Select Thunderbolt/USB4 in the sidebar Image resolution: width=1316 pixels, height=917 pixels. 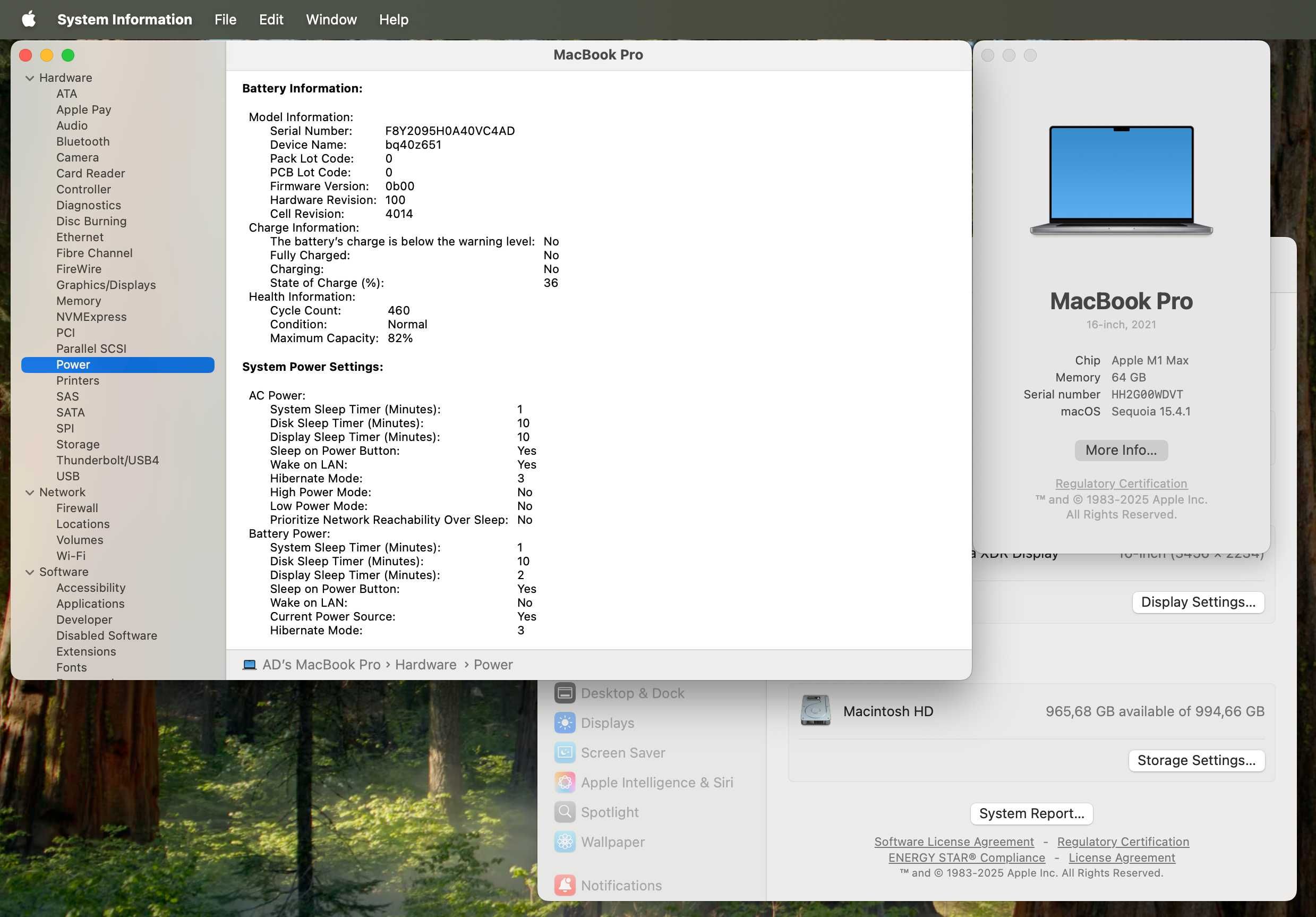(x=108, y=461)
